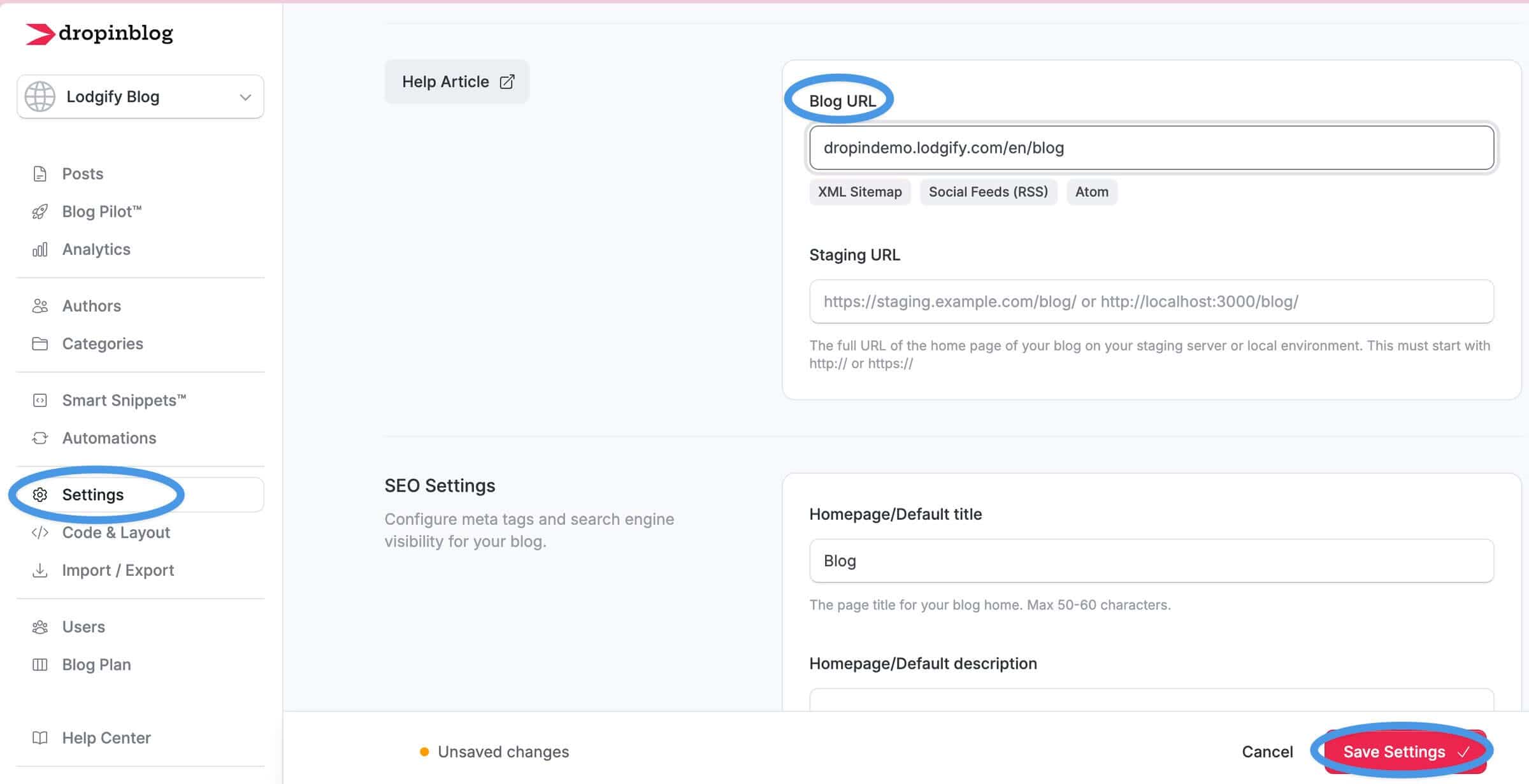Click the globe icon beside Lodgify Blog
The height and width of the screenshot is (784, 1529).
[x=39, y=97]
